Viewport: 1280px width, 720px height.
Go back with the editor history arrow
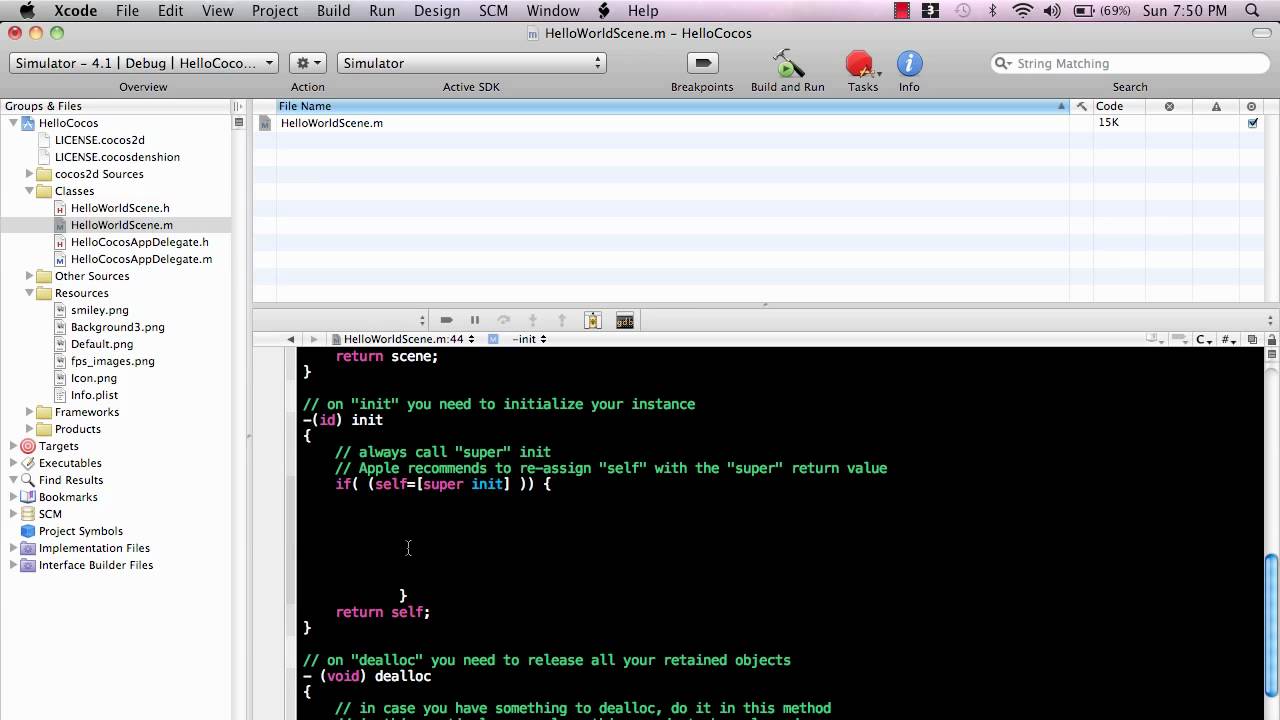[291, 339]
